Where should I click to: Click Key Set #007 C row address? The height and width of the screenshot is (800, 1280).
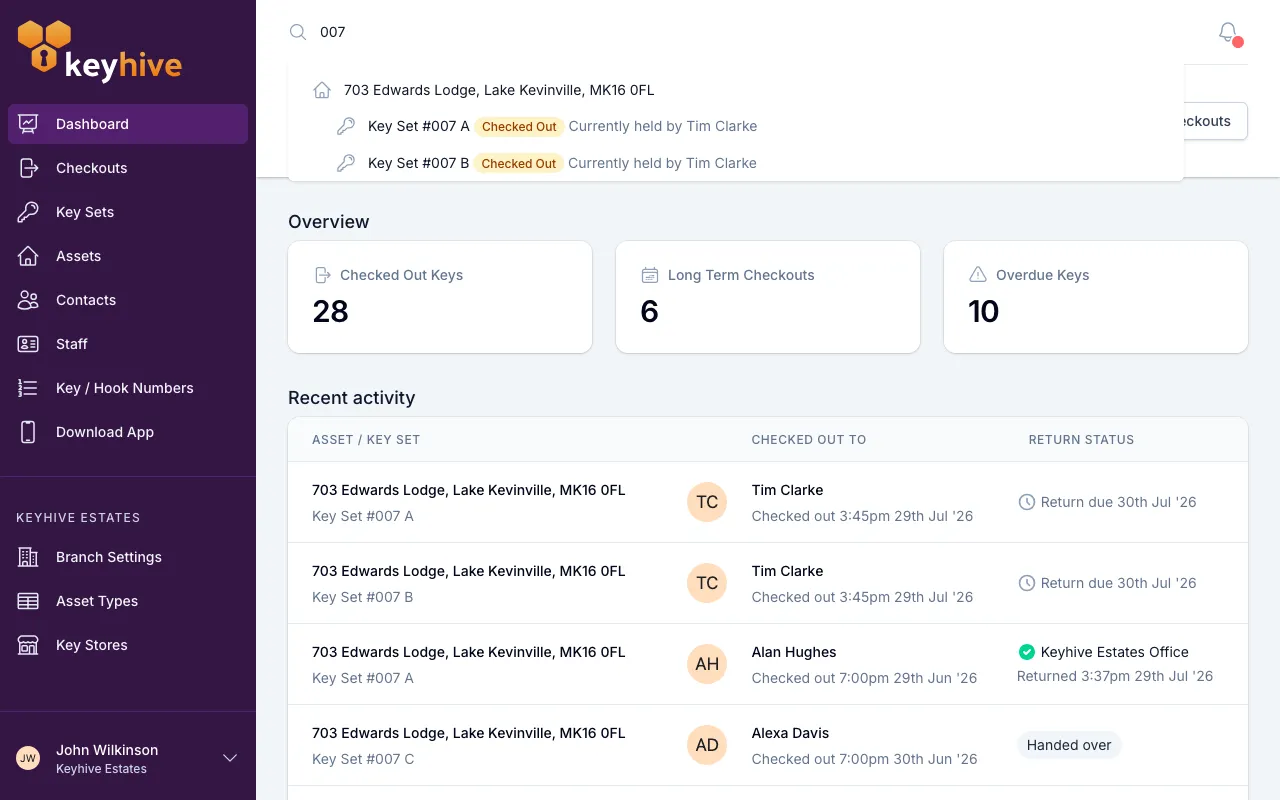coord(469,733)
